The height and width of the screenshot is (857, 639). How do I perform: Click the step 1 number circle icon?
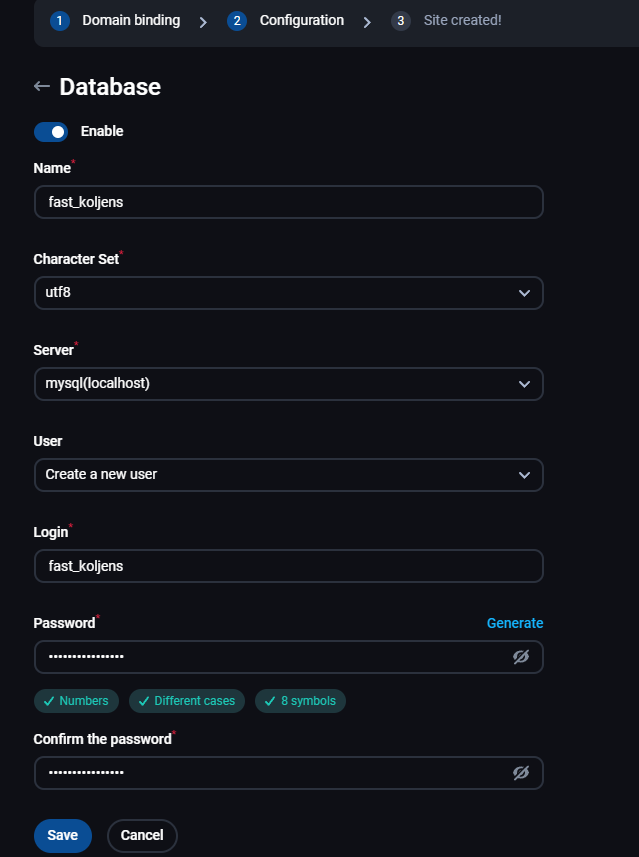click(x=60, y=21)
